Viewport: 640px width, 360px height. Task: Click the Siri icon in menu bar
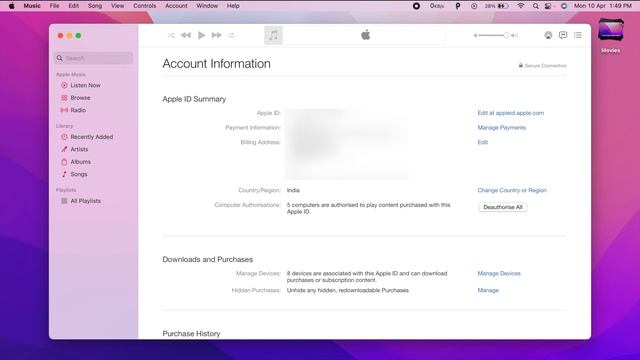564,6
